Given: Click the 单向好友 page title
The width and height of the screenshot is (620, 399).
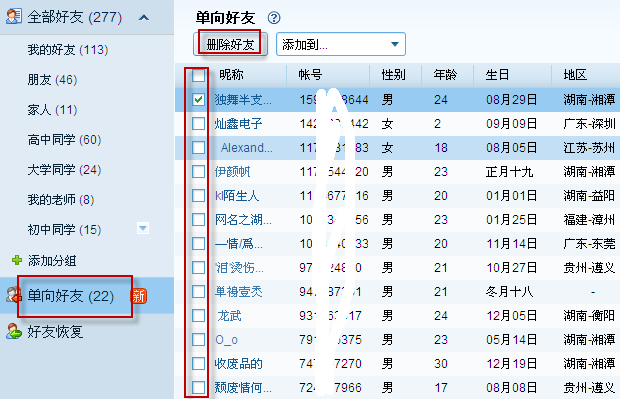Looking at the screenshot, I should click(225, 18).
